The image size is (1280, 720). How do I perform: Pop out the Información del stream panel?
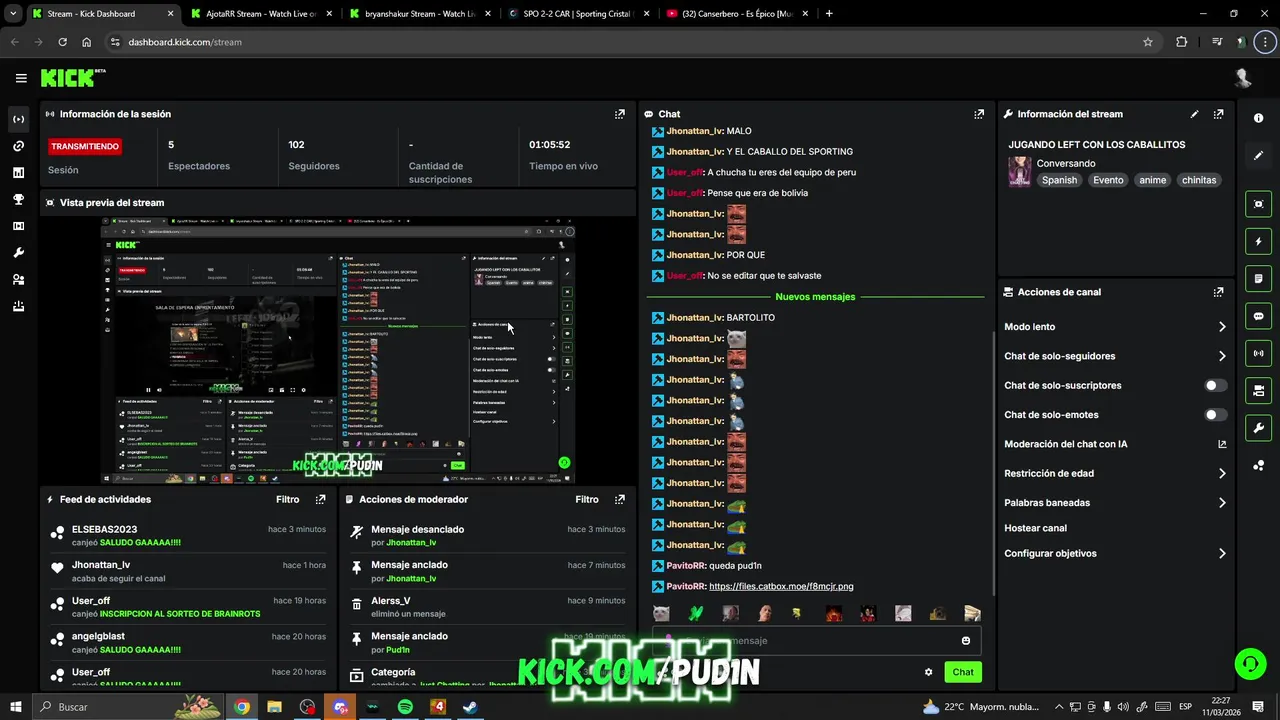click(x=1218, y=114)
